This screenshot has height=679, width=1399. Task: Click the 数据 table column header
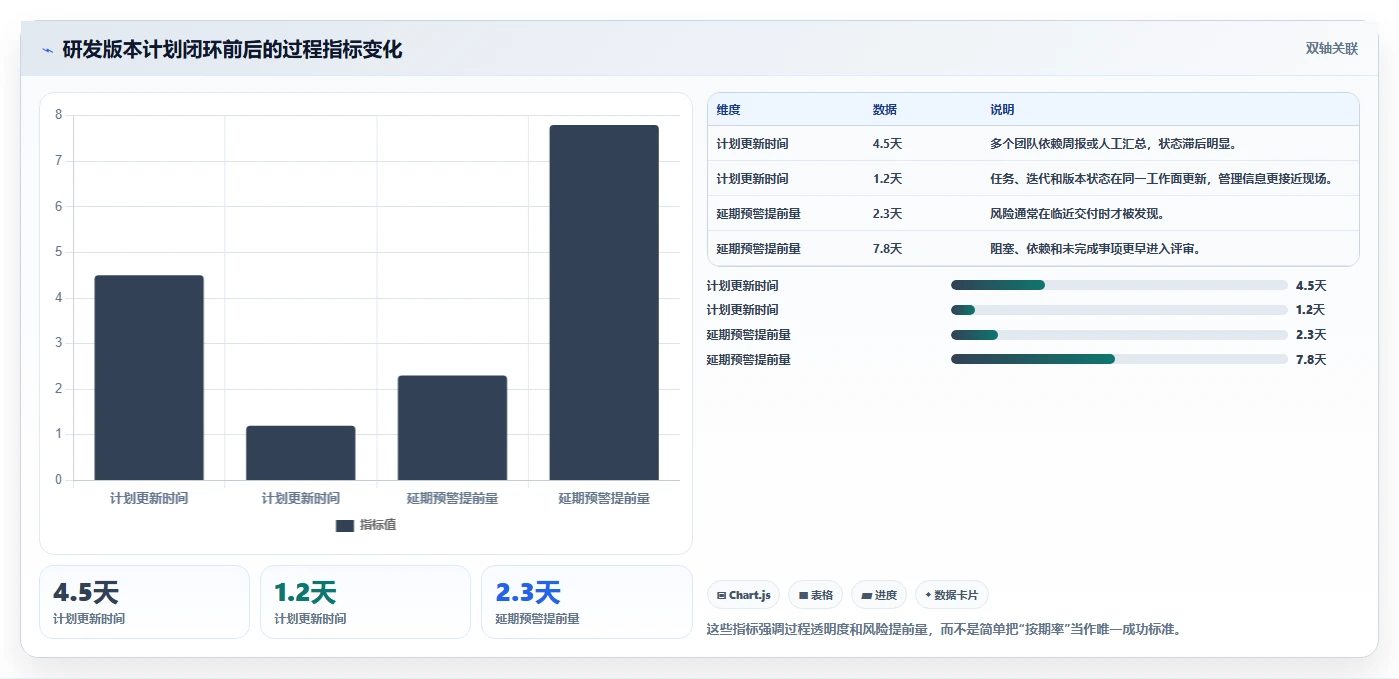pyautogui.click(x=885, y=110)
